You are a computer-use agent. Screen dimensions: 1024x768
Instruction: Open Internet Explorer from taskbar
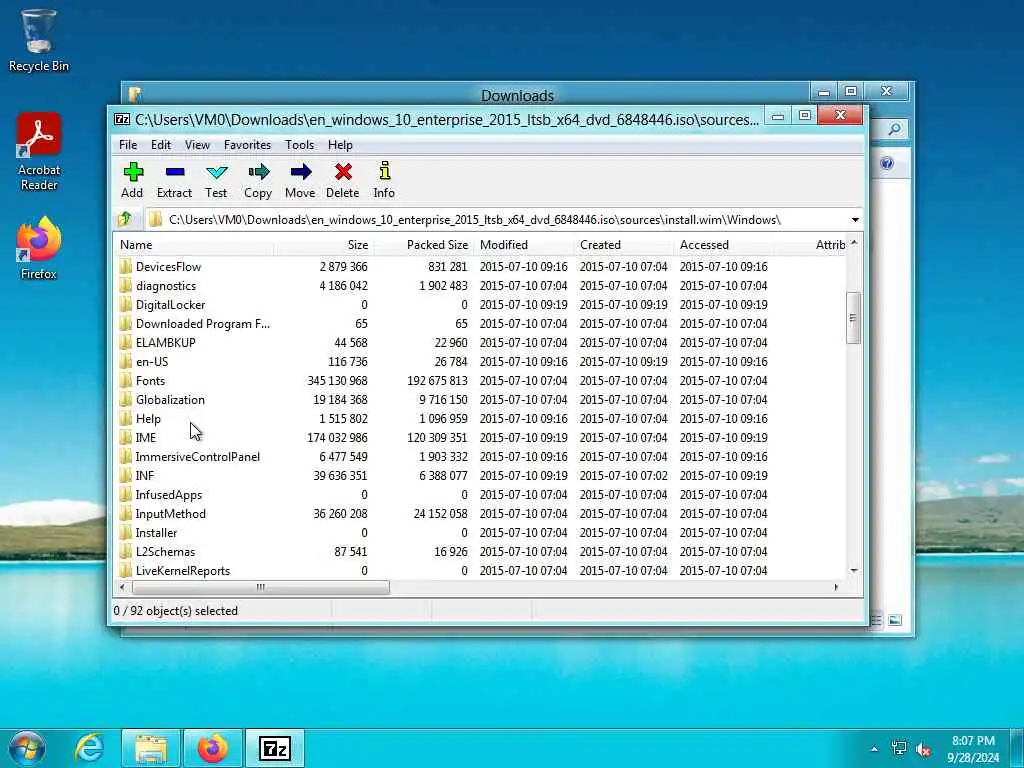click(89, 748)
